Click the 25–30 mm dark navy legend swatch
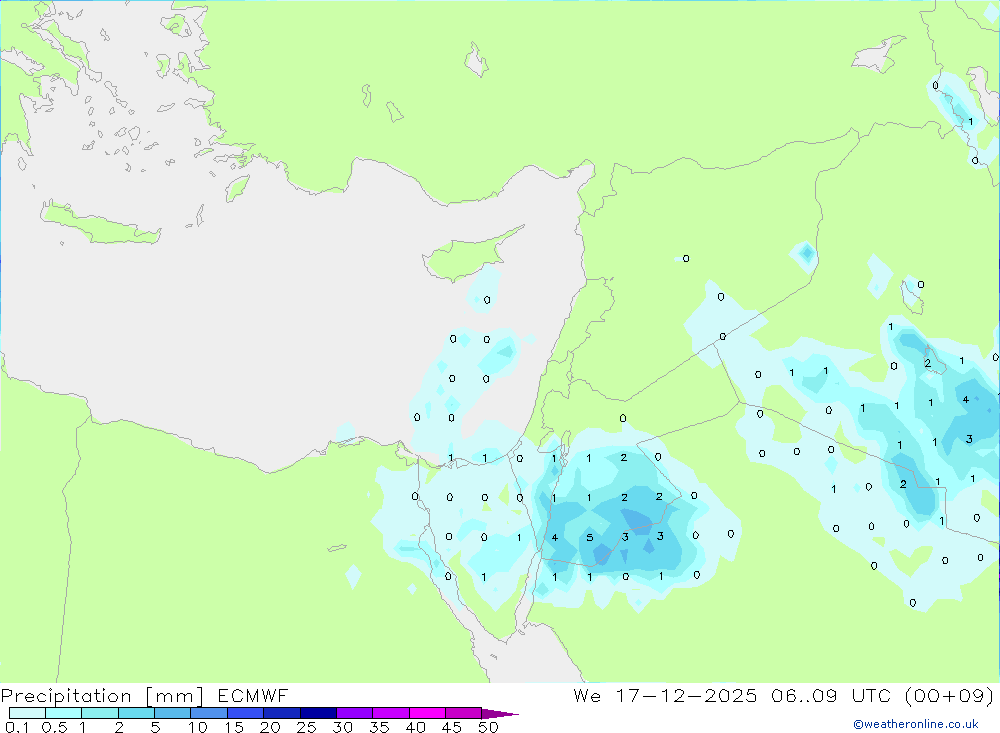The width and height of the screenshot is (1000, 733). coord(318,713)
